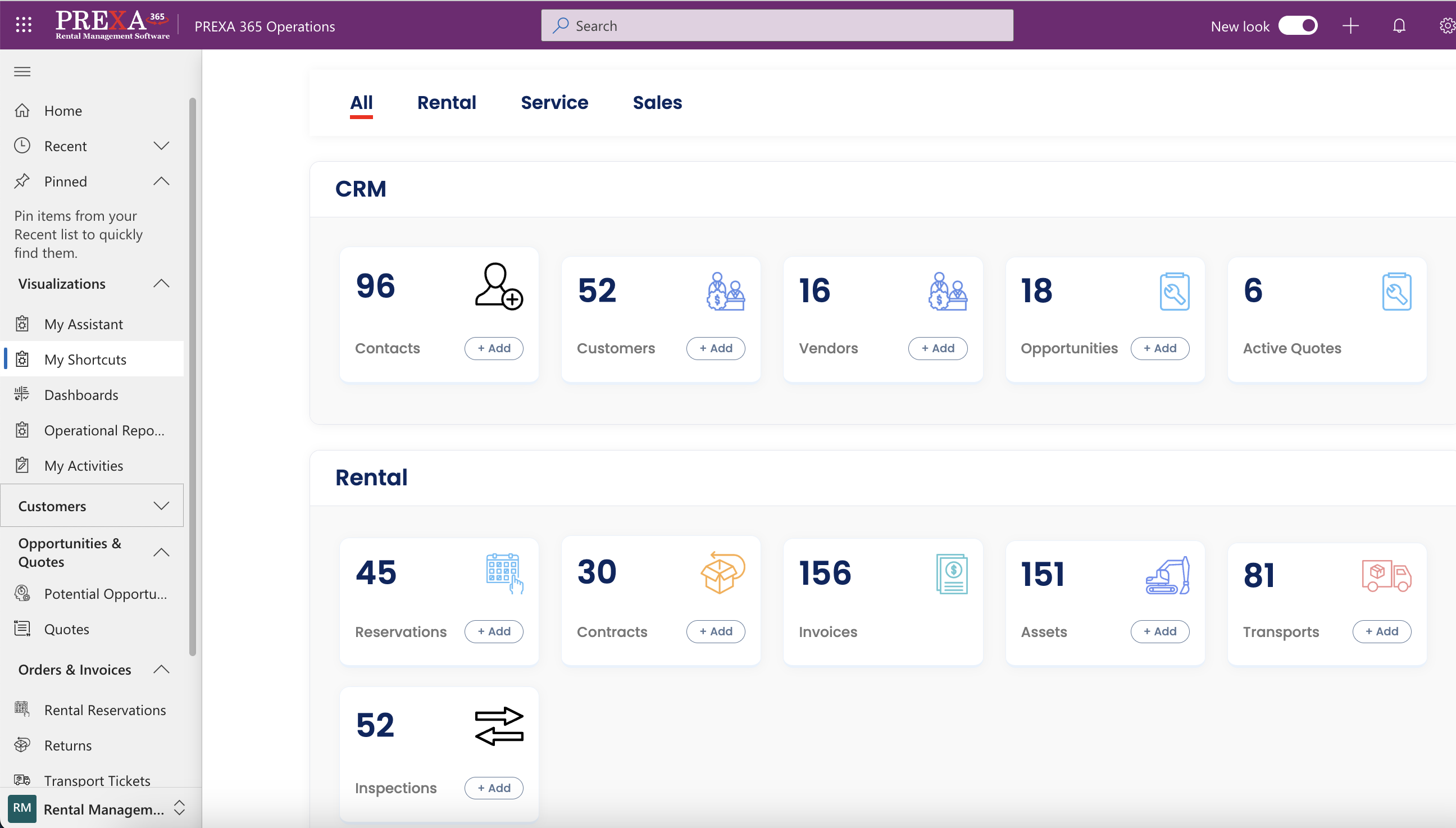Click the Inspections arrows icon
The height and width of the screenshot is (828, 1456).
pyautogui.click(x=498, y=726)
